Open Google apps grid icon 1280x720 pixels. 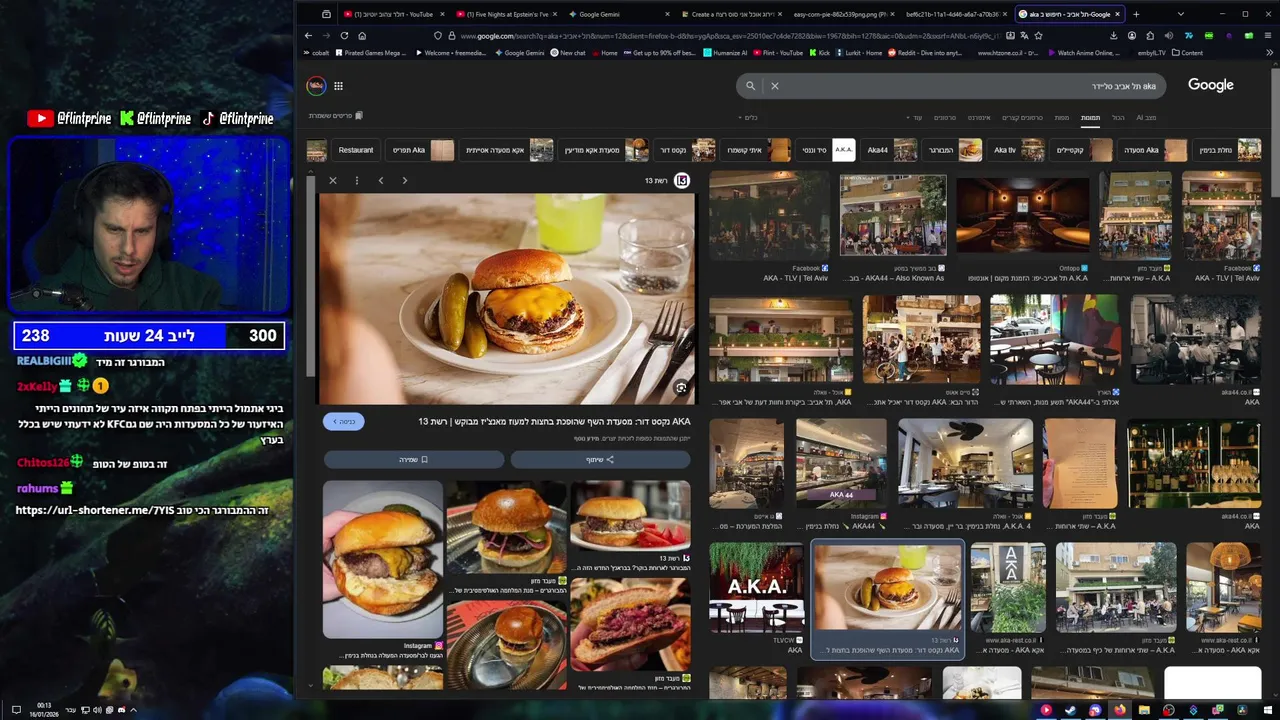(x=338, y=86)
